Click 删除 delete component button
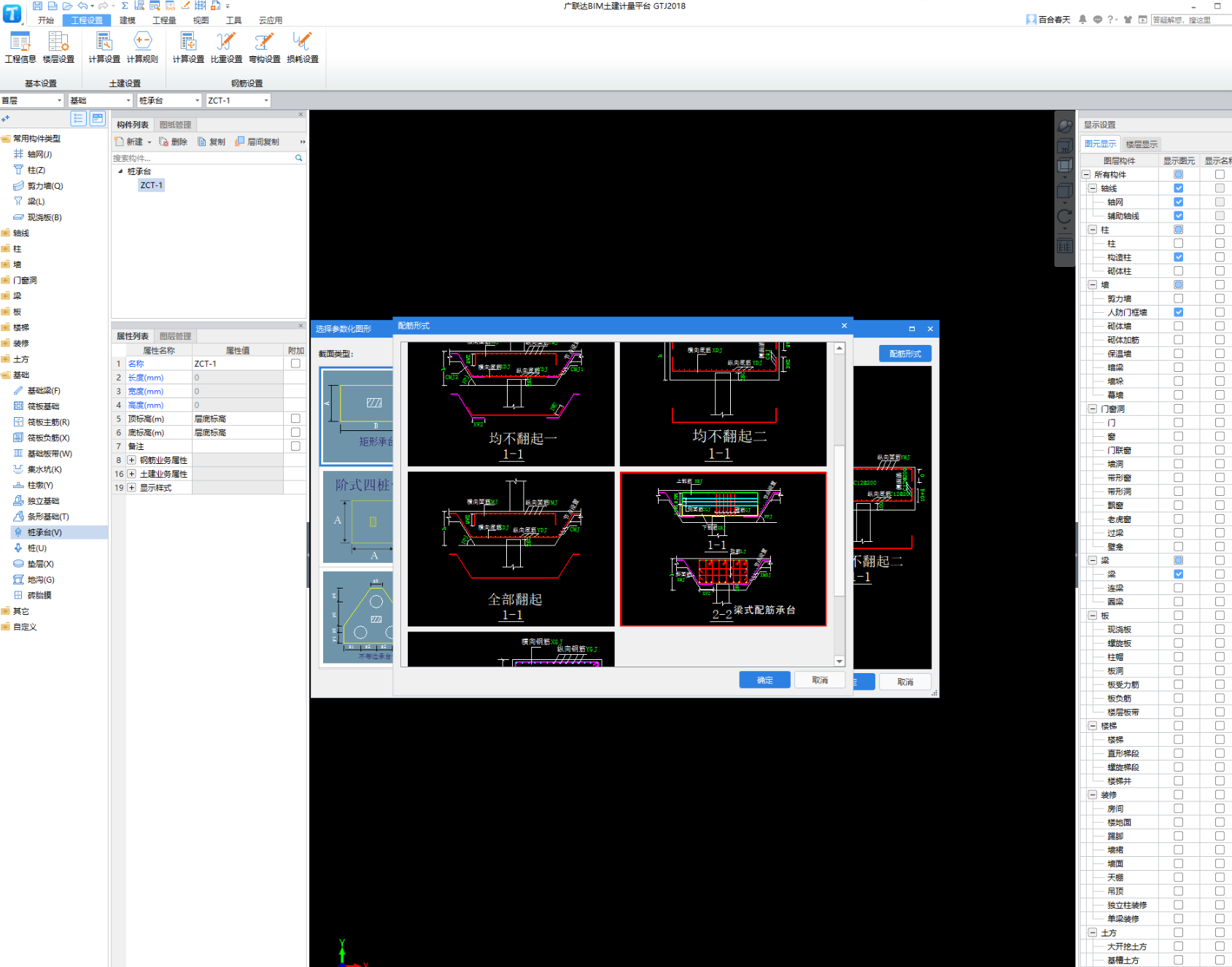The image size is (1232, 967). pos(174,142)
